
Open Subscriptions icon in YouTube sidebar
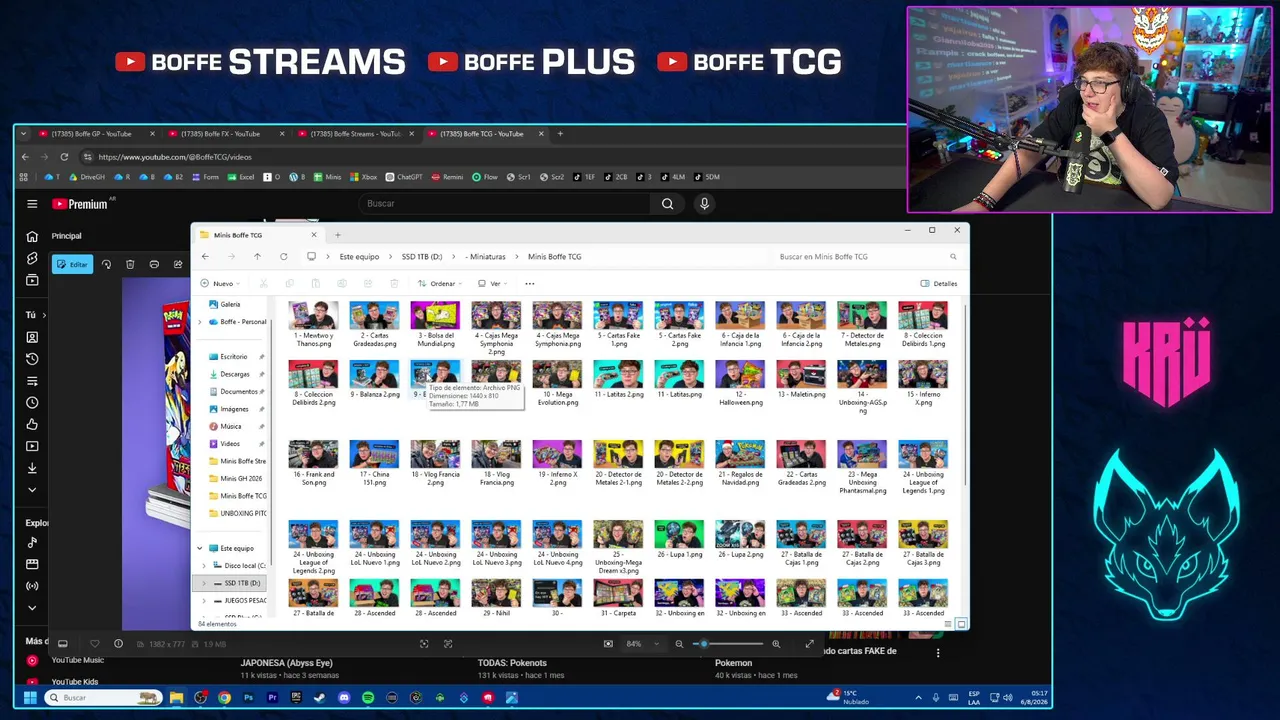tap(32, 280)
